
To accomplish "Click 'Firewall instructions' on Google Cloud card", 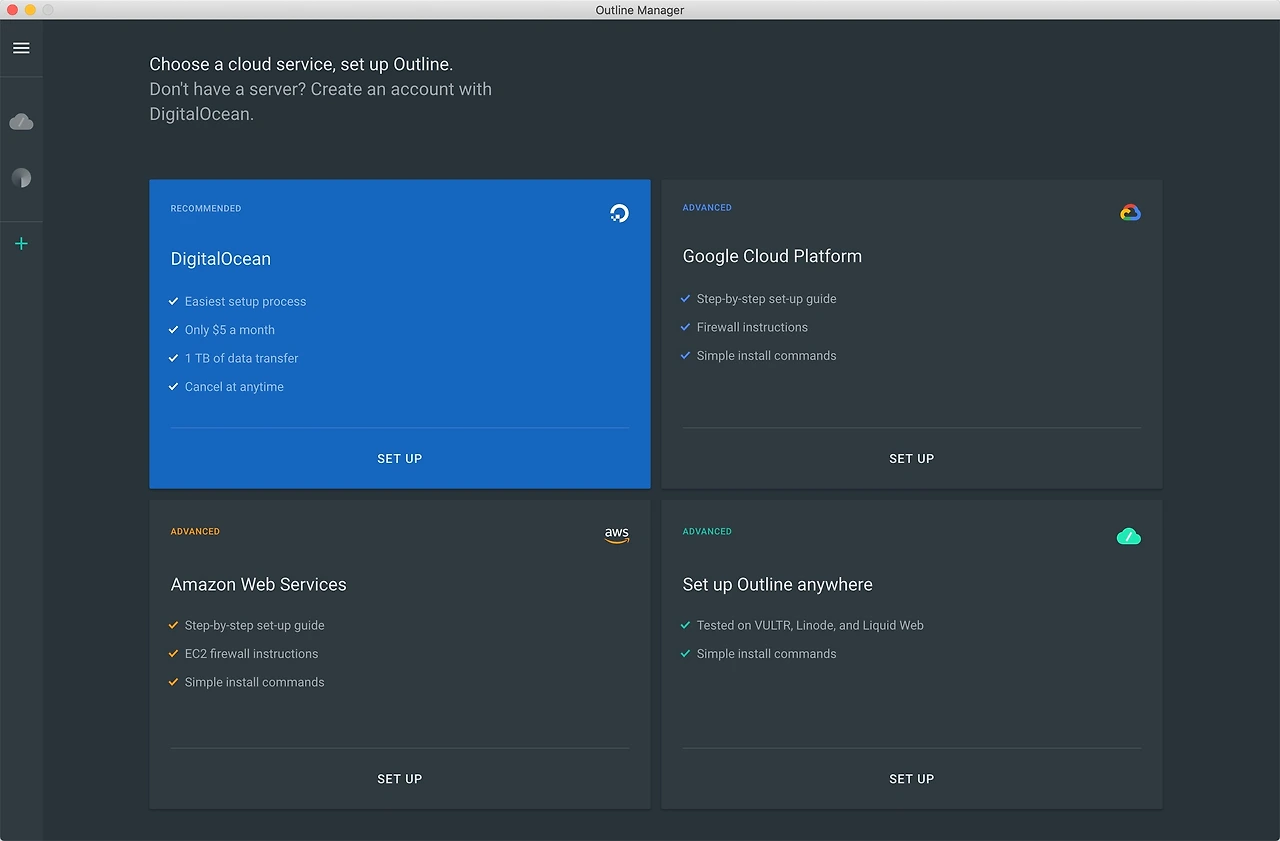I will tap(752, 327).
